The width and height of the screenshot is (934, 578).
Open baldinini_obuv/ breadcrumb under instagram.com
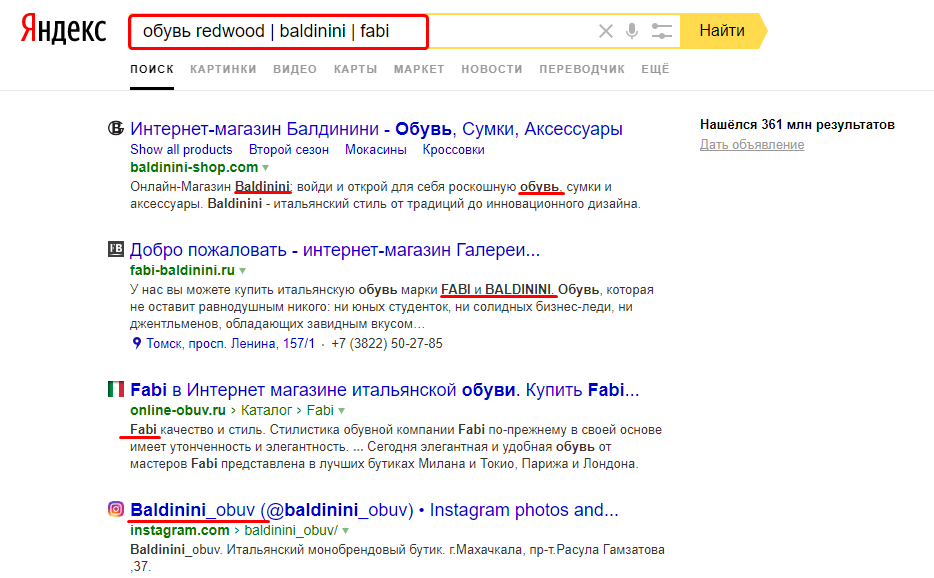pos(291,530)
